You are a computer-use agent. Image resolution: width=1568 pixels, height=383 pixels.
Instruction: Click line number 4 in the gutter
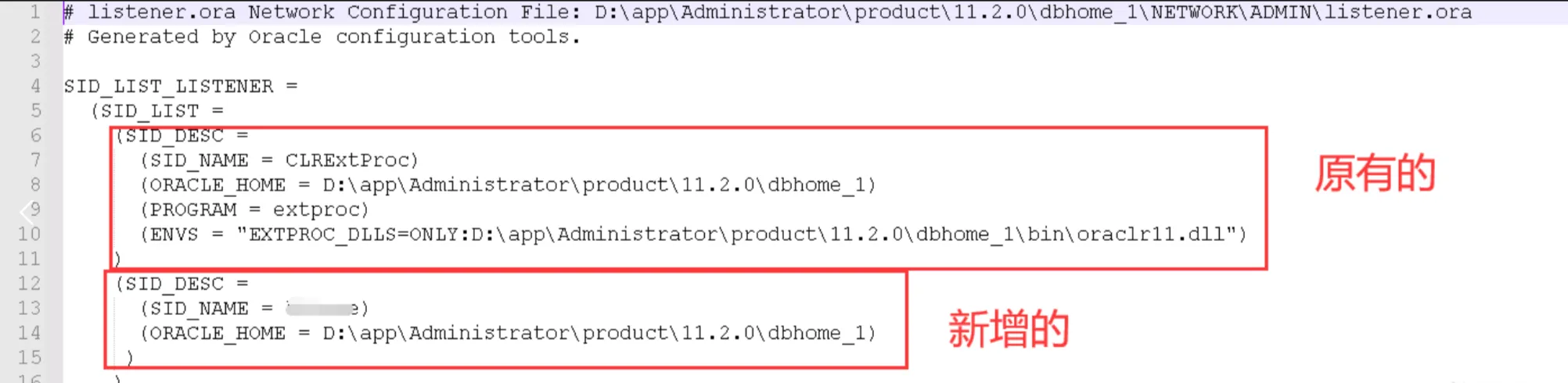pyautogui.click(x=35, y=86)
